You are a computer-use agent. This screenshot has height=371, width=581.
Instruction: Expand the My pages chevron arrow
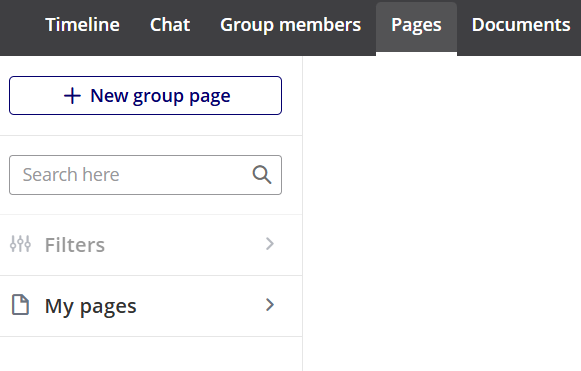pyautogui.click(x=270, y=305)
